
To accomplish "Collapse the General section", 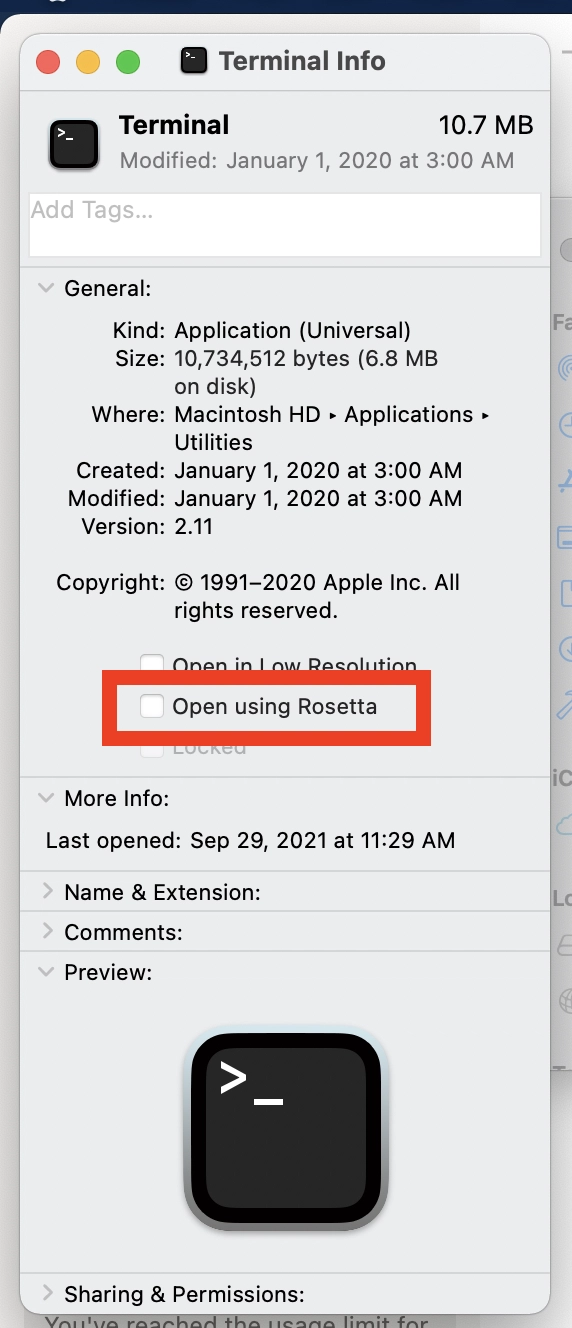I will (45, 288).
